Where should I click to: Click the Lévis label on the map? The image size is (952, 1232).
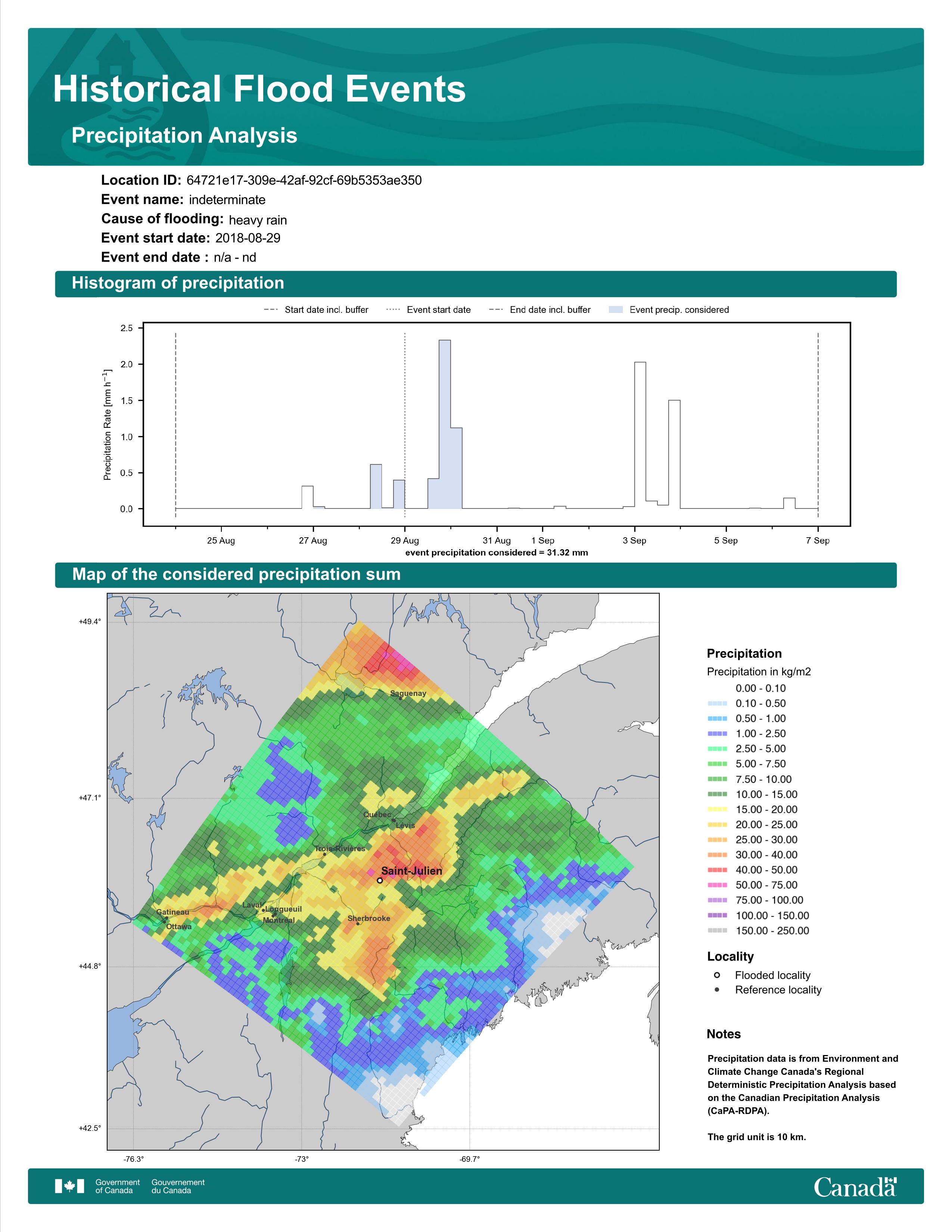(405, 825)
